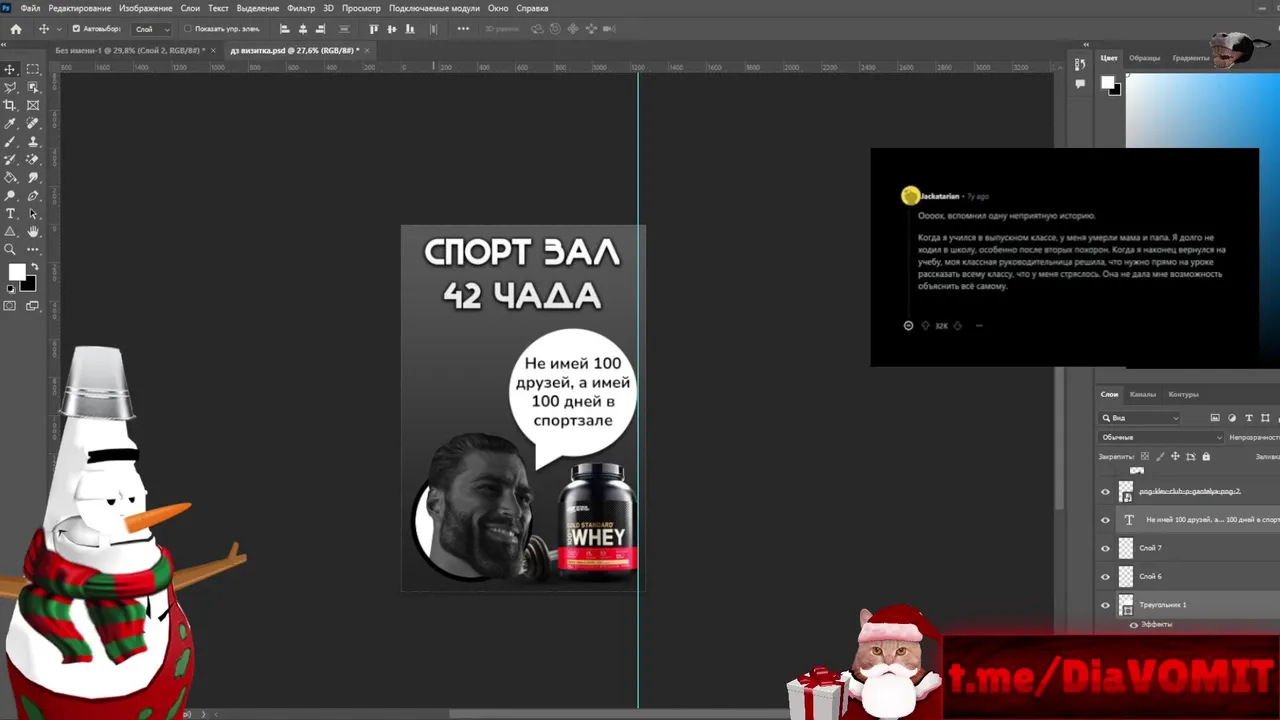This screenshot has height=720, width=1280.
Task: Click the foreground color swatch in toolbox
Action: click(x=17, y=272)
